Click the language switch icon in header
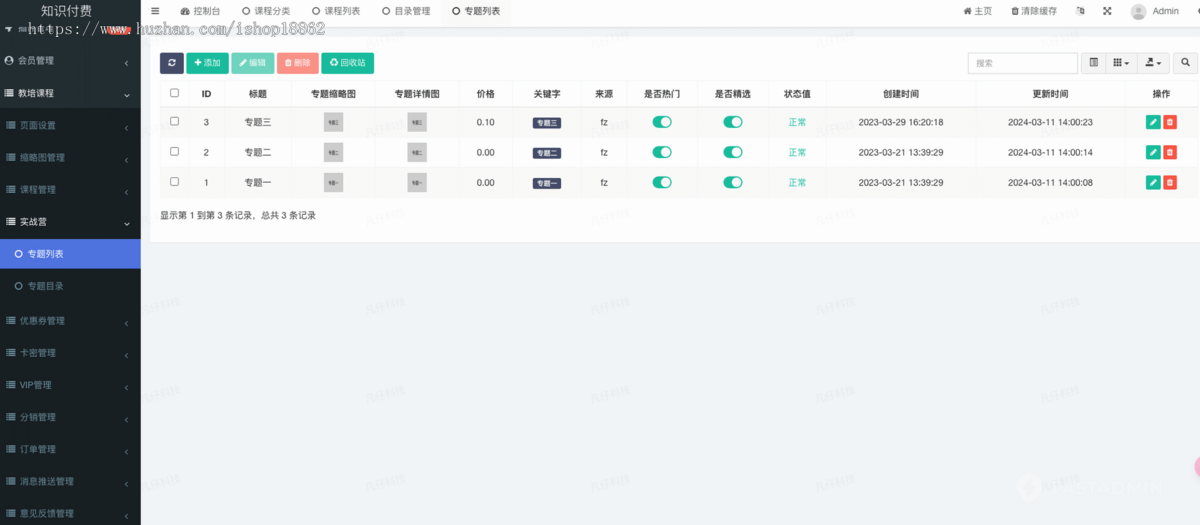The image size is (1200, 525). point(1080,11)
